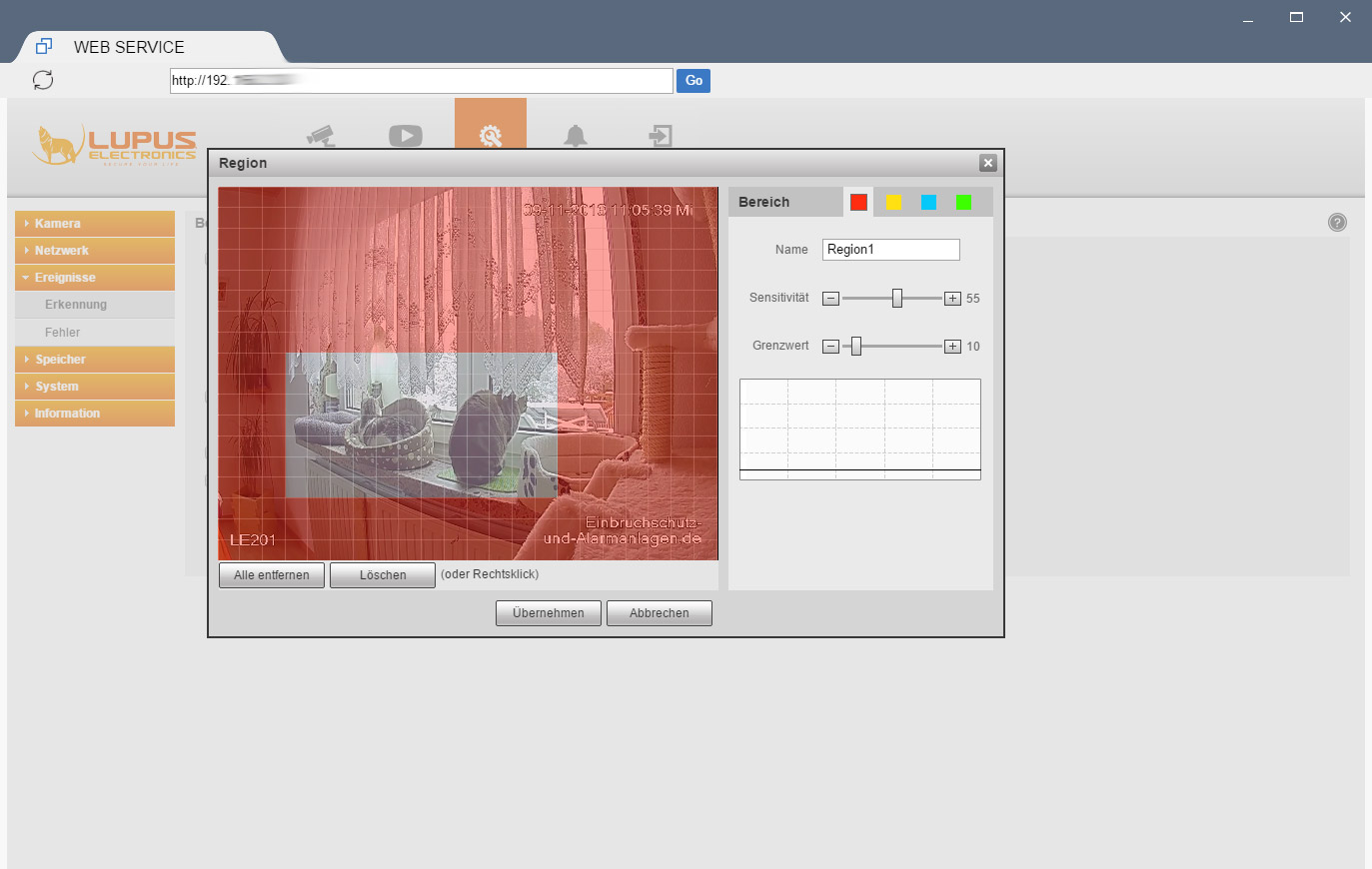Expand the Kamera menu section

pyautogui.click(x=95, y=224)
